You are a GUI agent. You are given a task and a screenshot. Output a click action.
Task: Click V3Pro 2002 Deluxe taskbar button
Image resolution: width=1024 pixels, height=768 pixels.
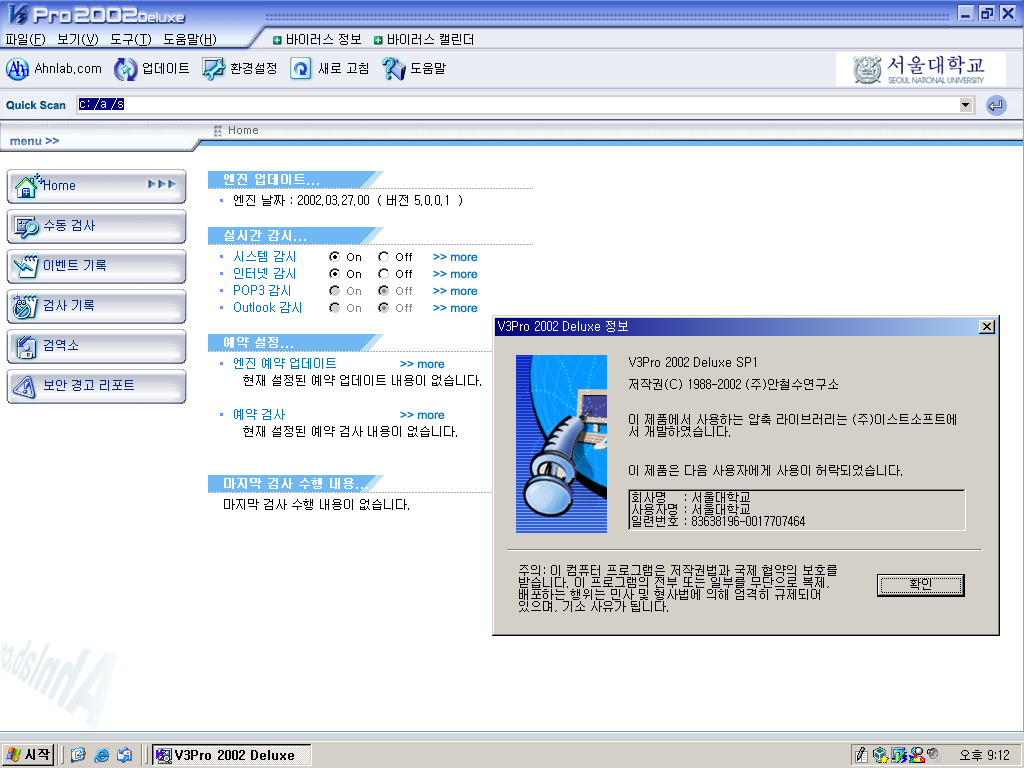tap(232, 755)
